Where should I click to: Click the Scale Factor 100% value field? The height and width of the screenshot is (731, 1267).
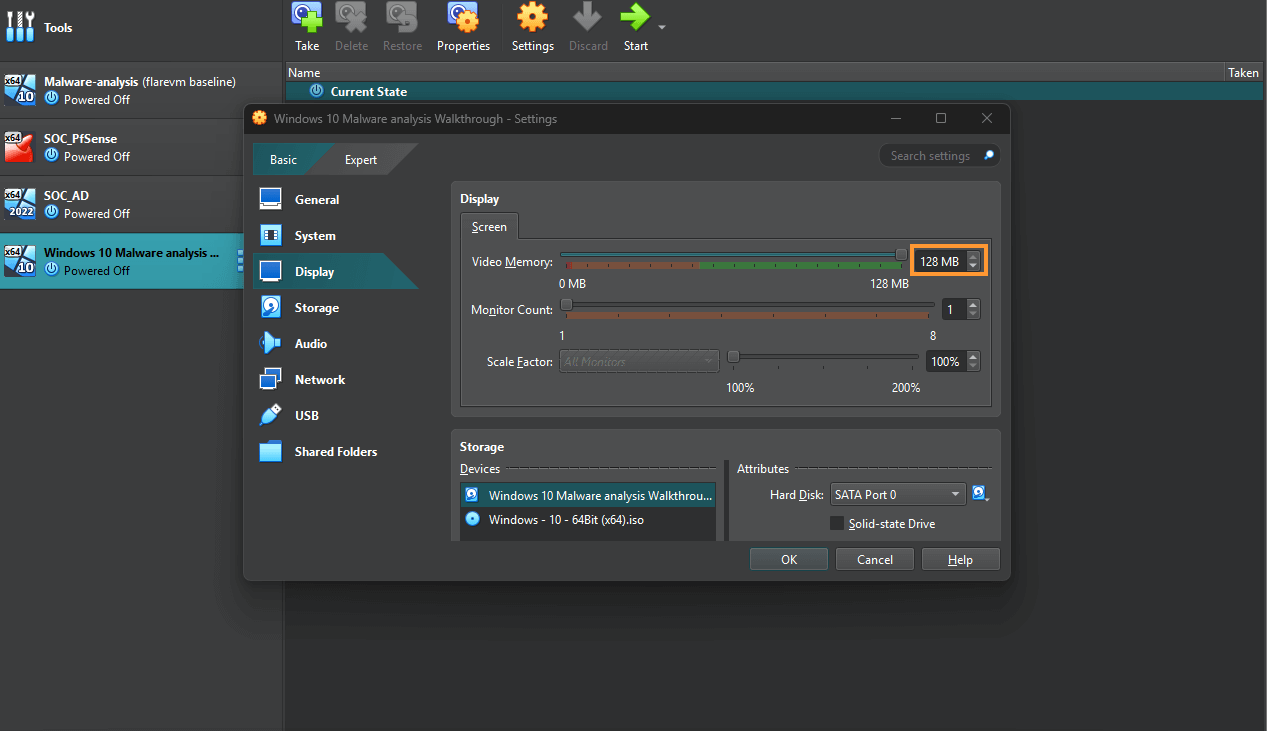(946, 362)
